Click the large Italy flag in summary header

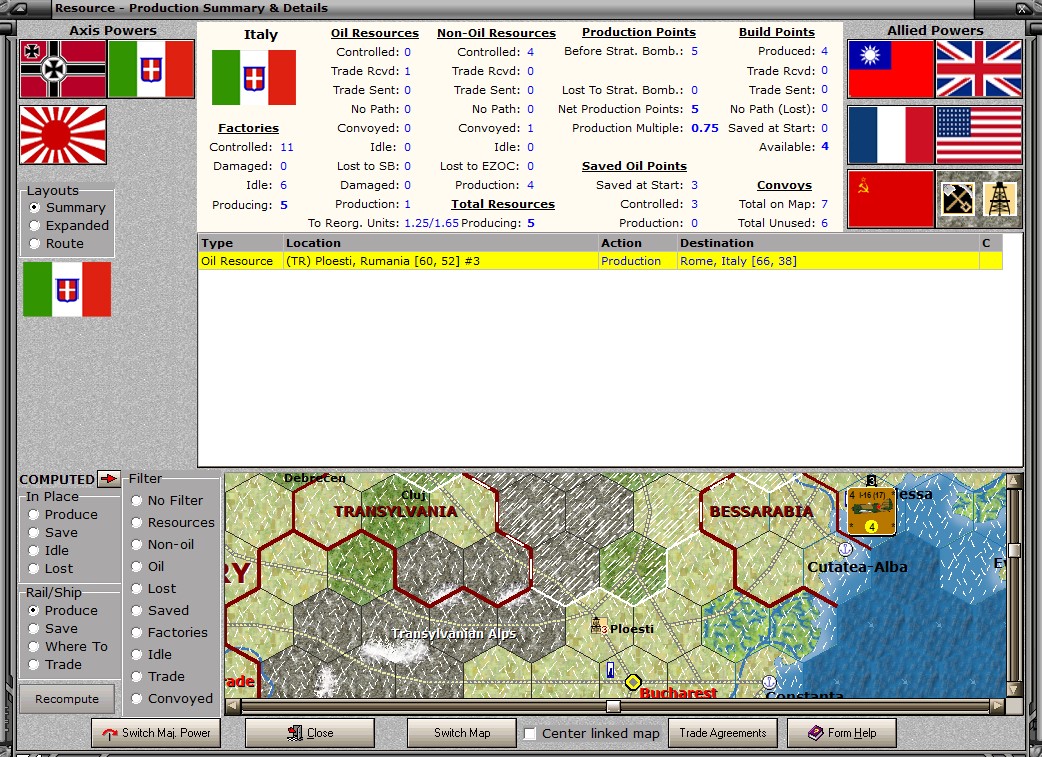pyautogui.click(x=254, y=78)
